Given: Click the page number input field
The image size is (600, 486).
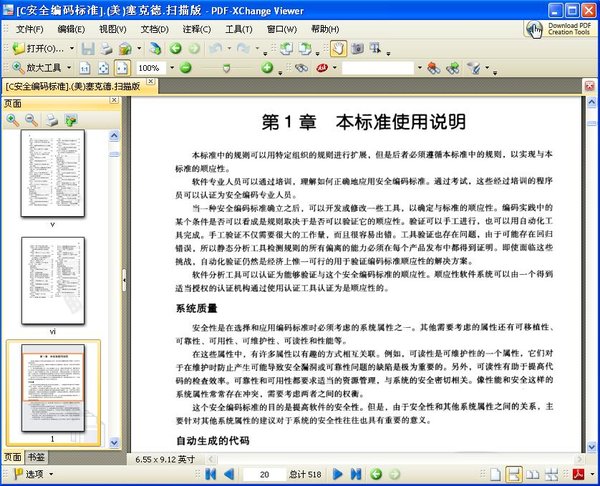Looking at the screenshot, I should click(263, 474).
